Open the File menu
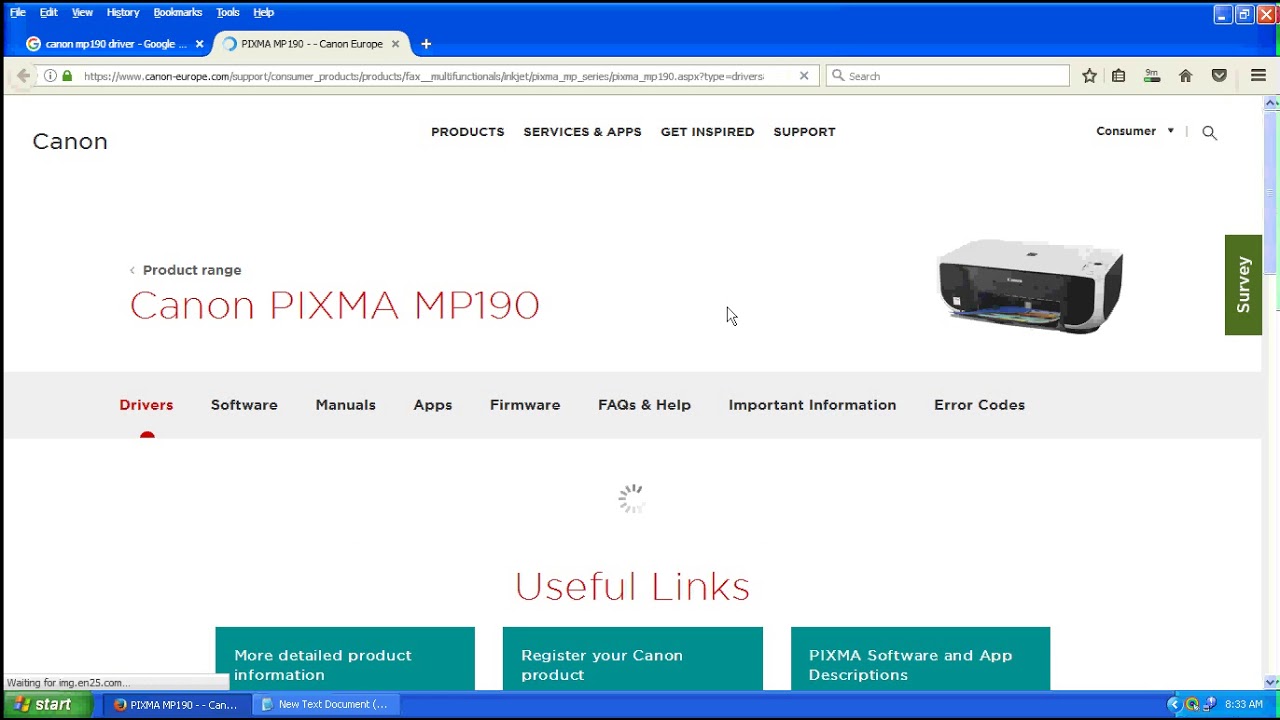Screen dimensions: 1280x720 pos(18,12)
